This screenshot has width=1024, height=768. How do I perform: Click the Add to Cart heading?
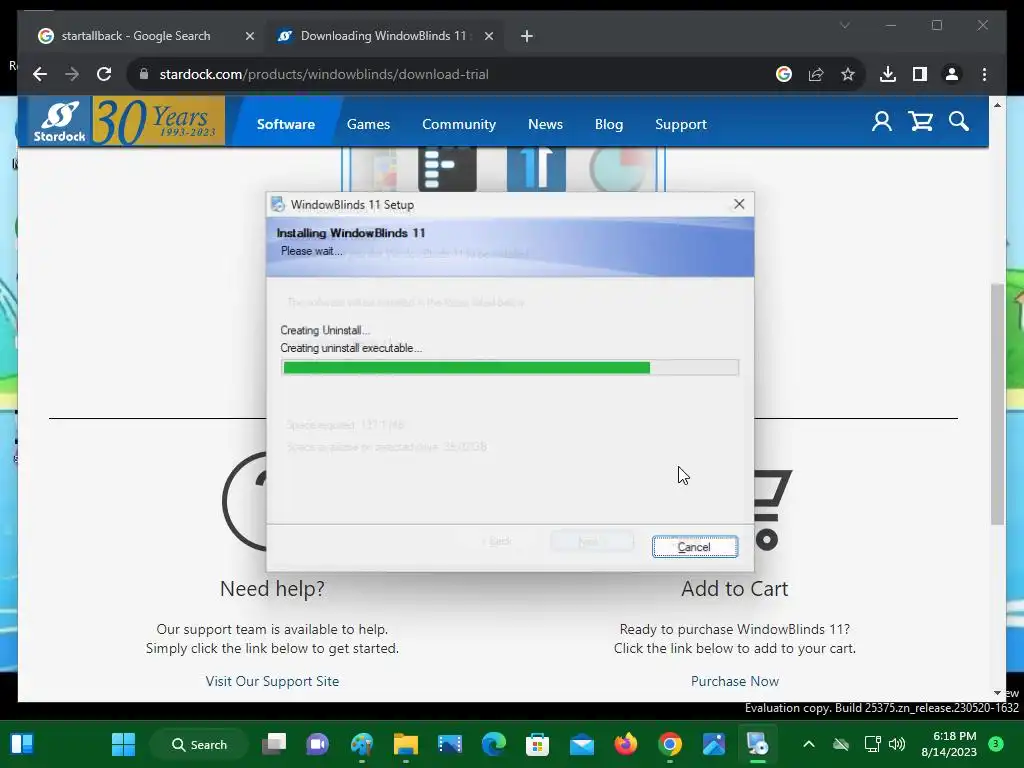(x=735, y=589)
